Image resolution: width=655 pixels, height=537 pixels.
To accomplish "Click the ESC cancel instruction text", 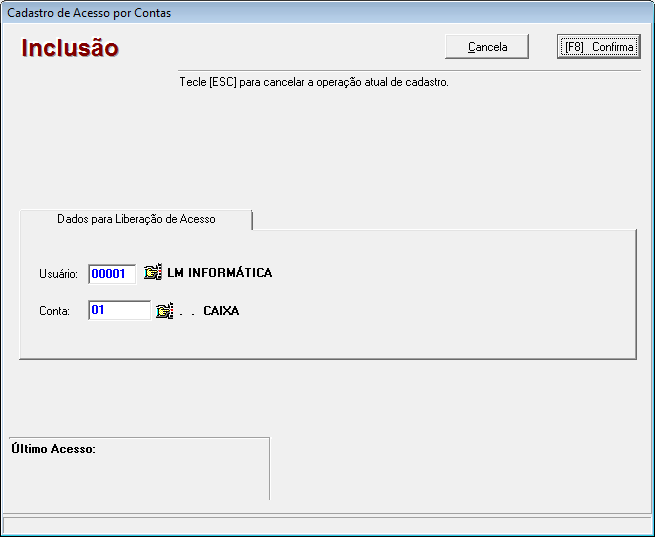I will [x=313, y=82].
